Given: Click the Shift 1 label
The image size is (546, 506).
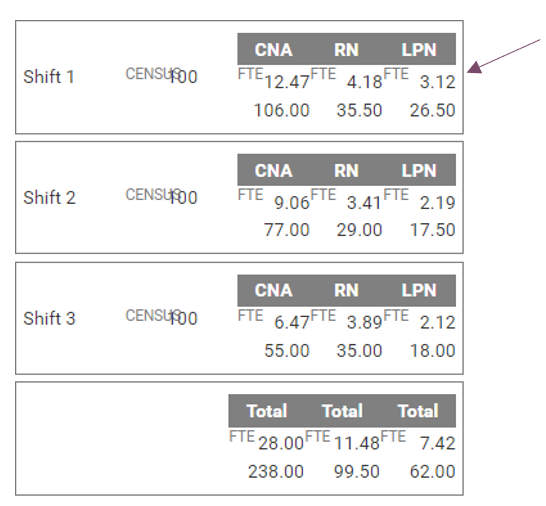Looking at the screenshot, I should [49, 77].
